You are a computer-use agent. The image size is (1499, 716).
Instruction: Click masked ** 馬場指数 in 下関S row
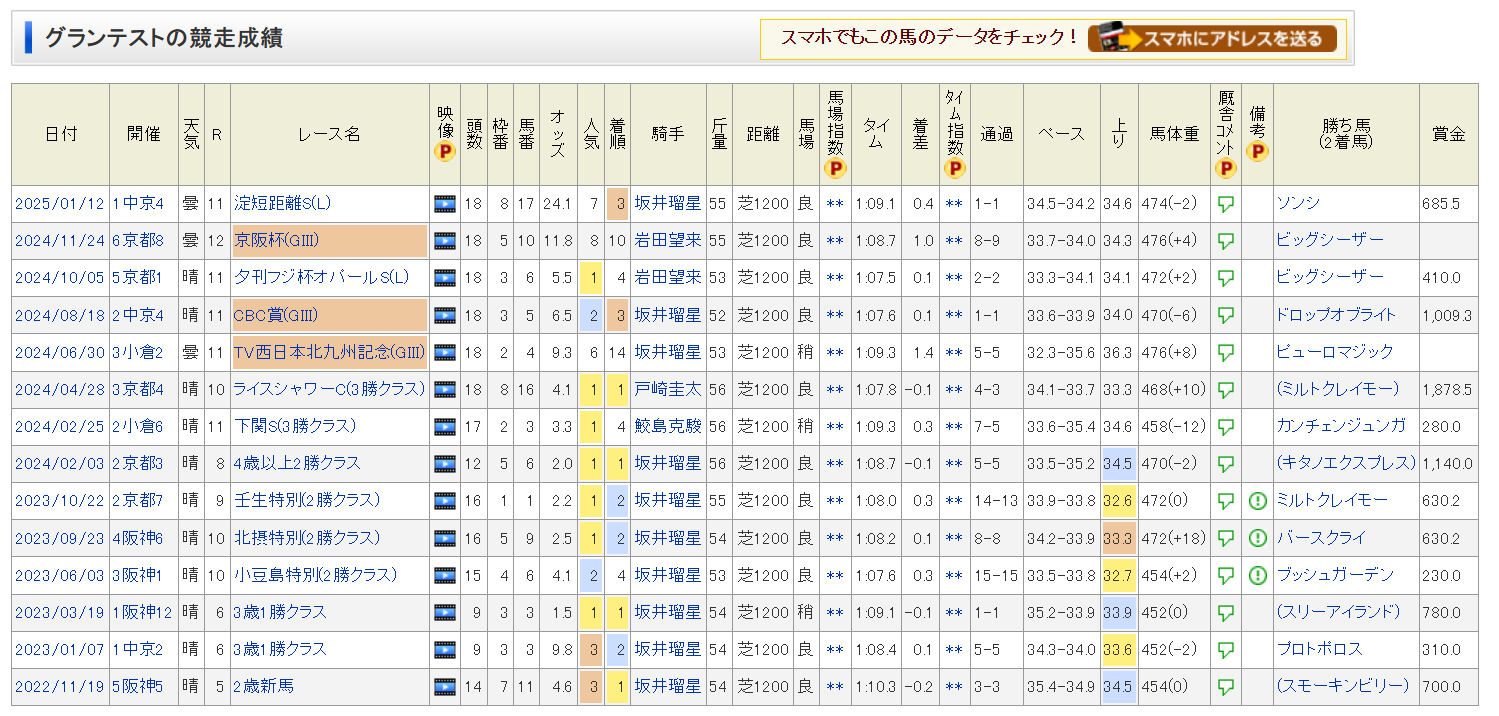(x=835, y=427)
